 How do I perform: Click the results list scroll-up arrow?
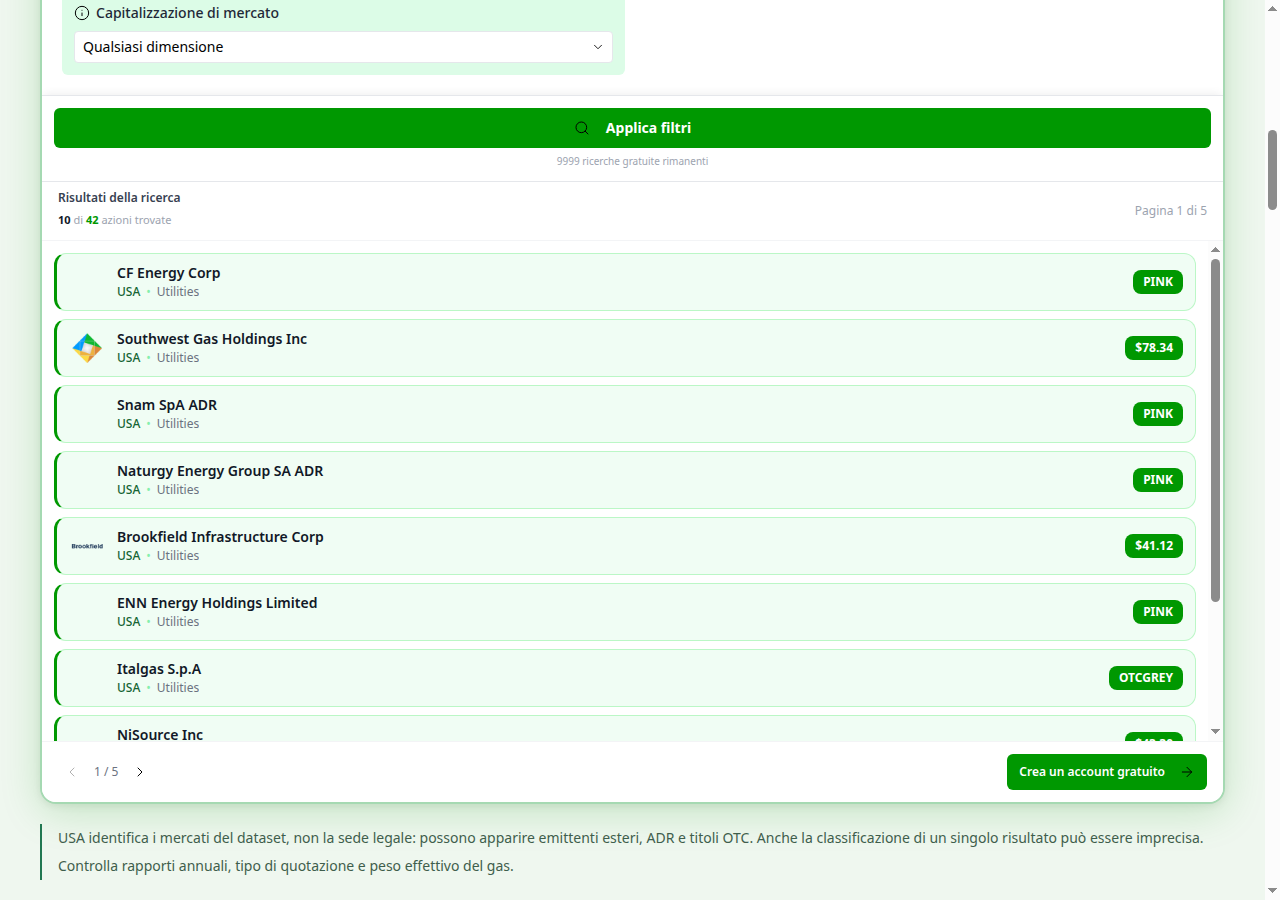[x=1216, y=250]
